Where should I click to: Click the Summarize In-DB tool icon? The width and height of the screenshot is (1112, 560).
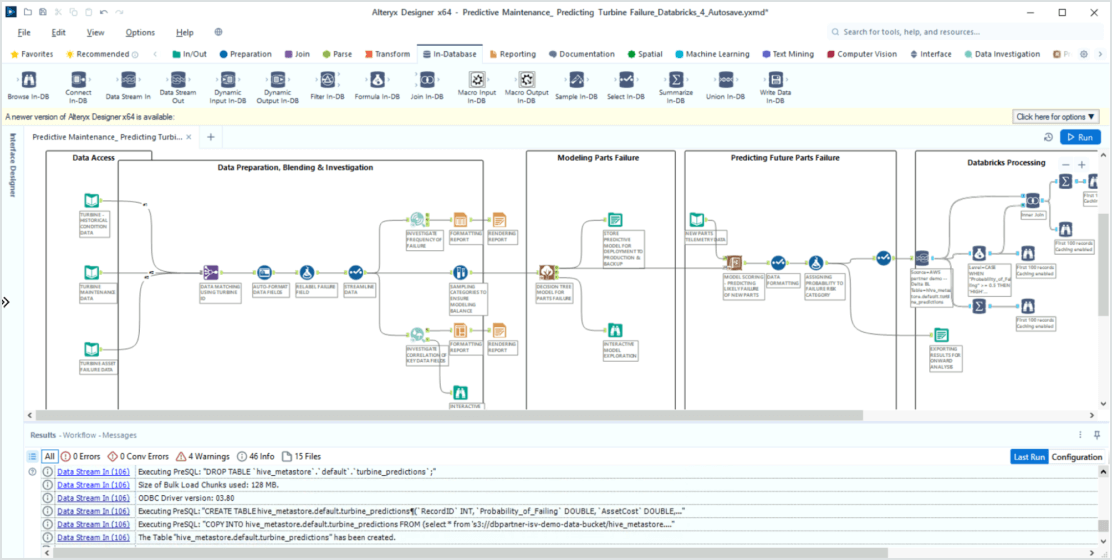[676, 80]
